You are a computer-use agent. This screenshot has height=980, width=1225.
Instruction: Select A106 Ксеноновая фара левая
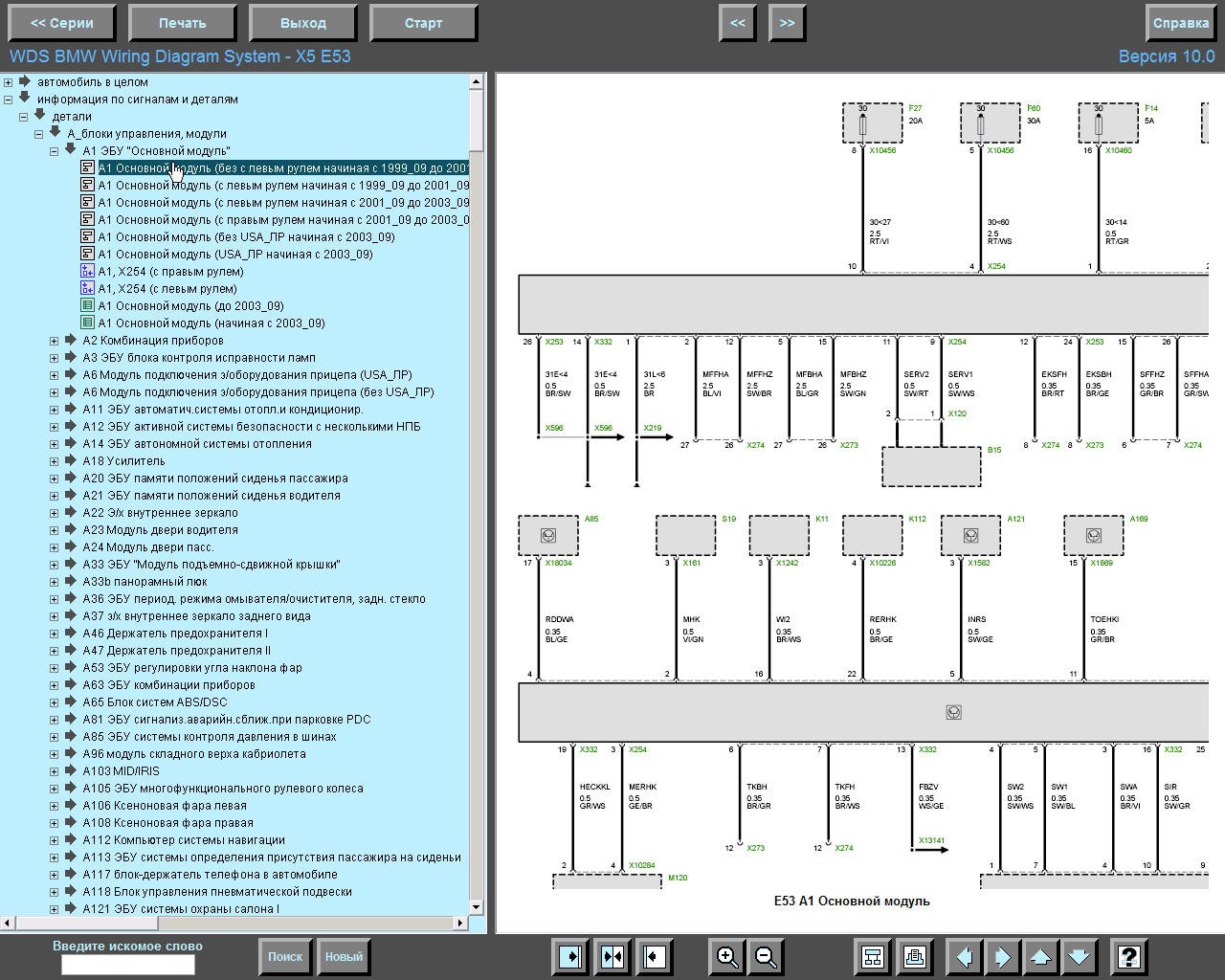click(165, 805)
